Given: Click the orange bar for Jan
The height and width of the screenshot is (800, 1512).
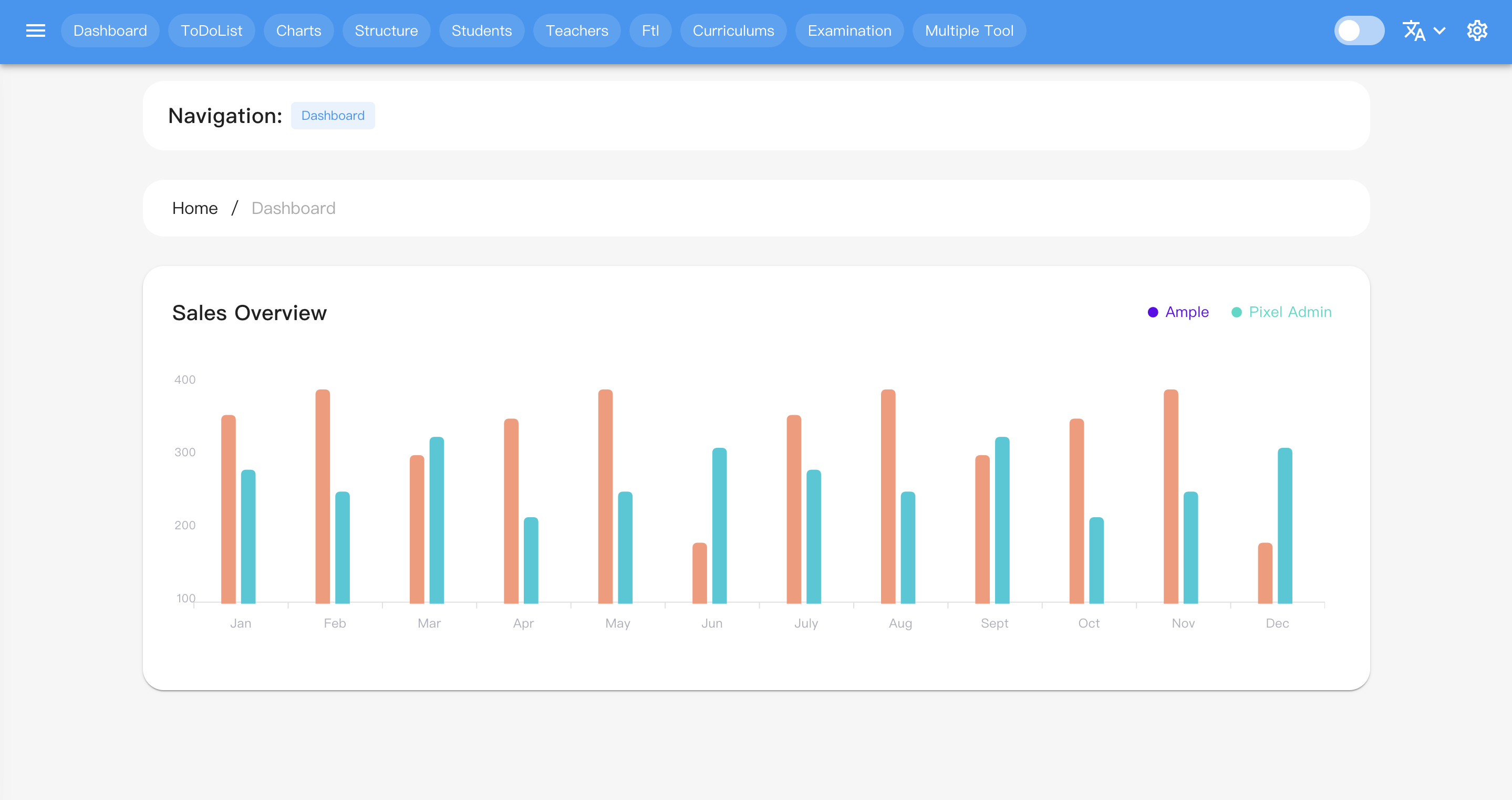Looking at the screenshot, I should coord(229,509).
